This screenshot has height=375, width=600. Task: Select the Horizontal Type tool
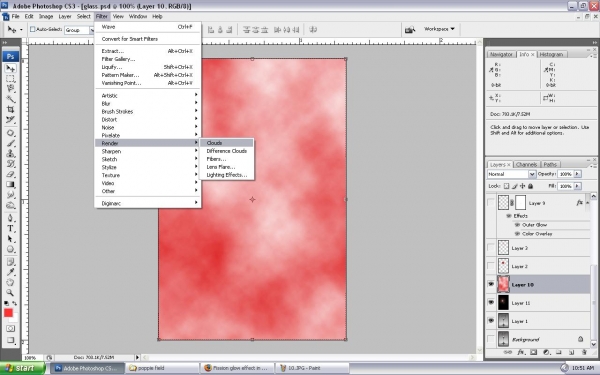[x=10, y=229]
